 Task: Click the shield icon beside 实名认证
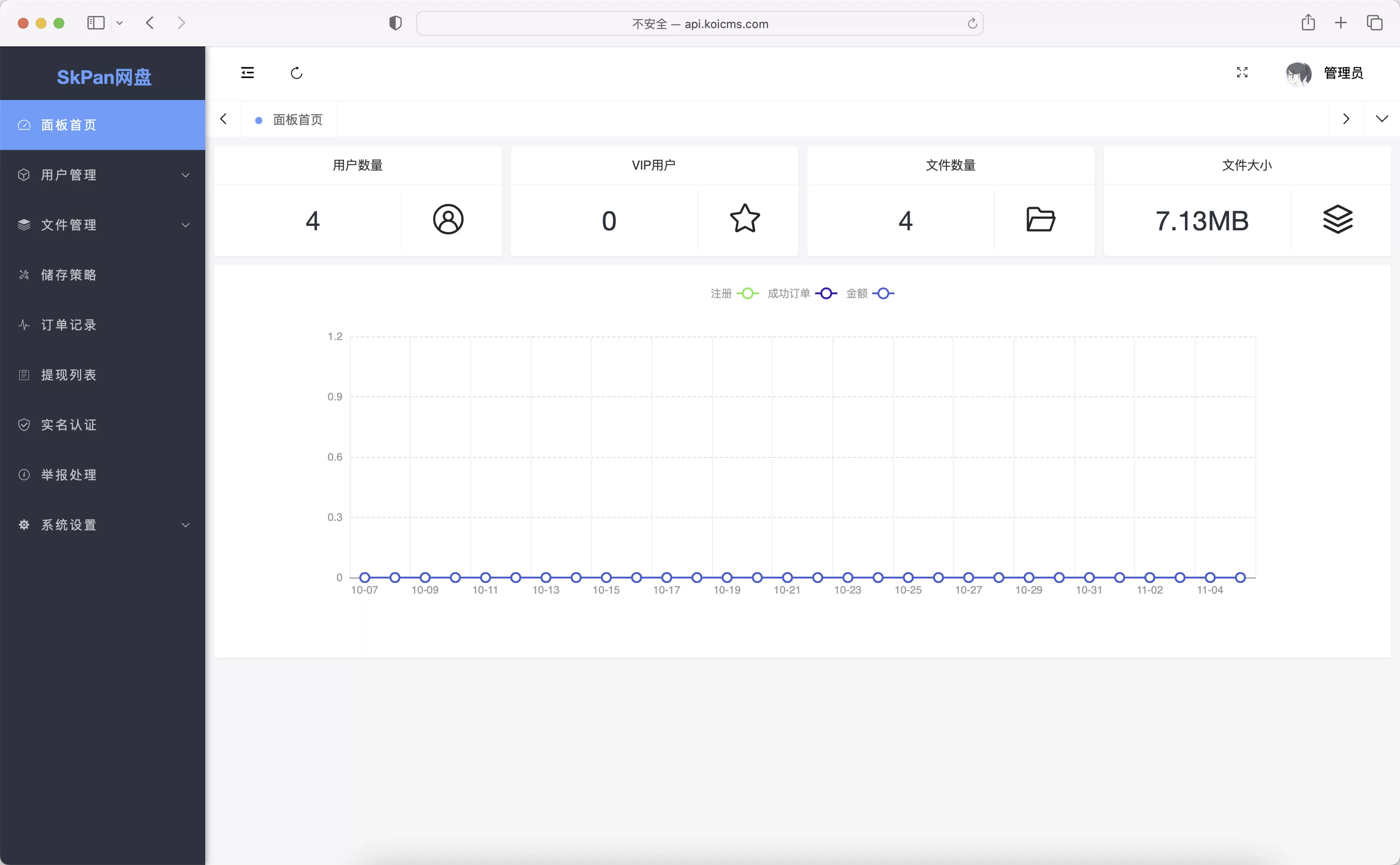(24, 425)
